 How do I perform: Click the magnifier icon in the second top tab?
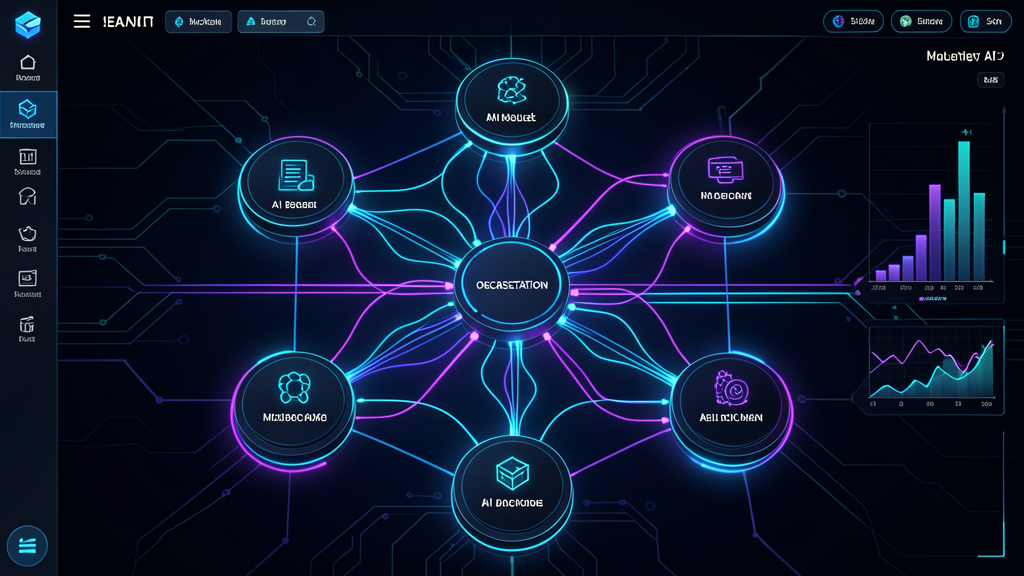point(311,21)
